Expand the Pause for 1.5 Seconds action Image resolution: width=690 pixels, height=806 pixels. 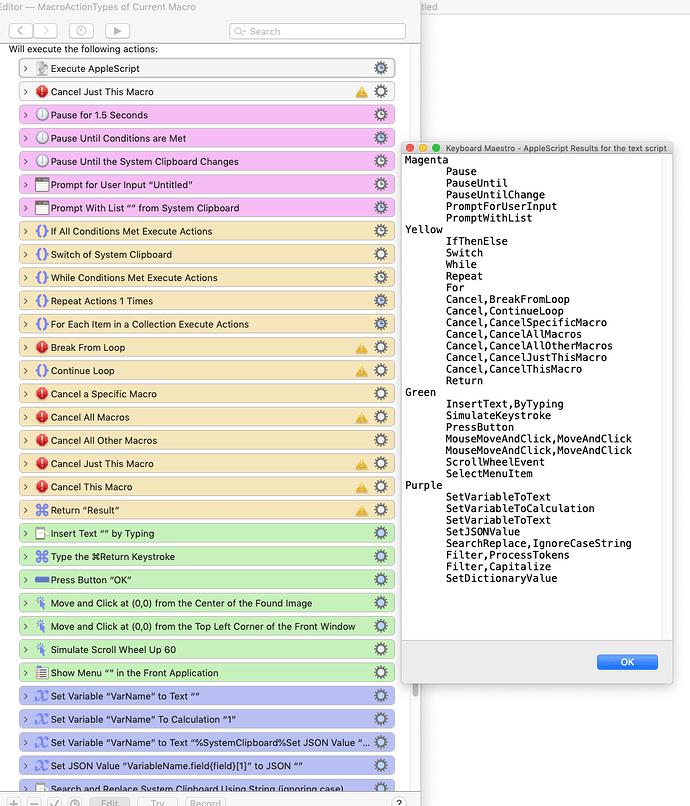[26, 115]
